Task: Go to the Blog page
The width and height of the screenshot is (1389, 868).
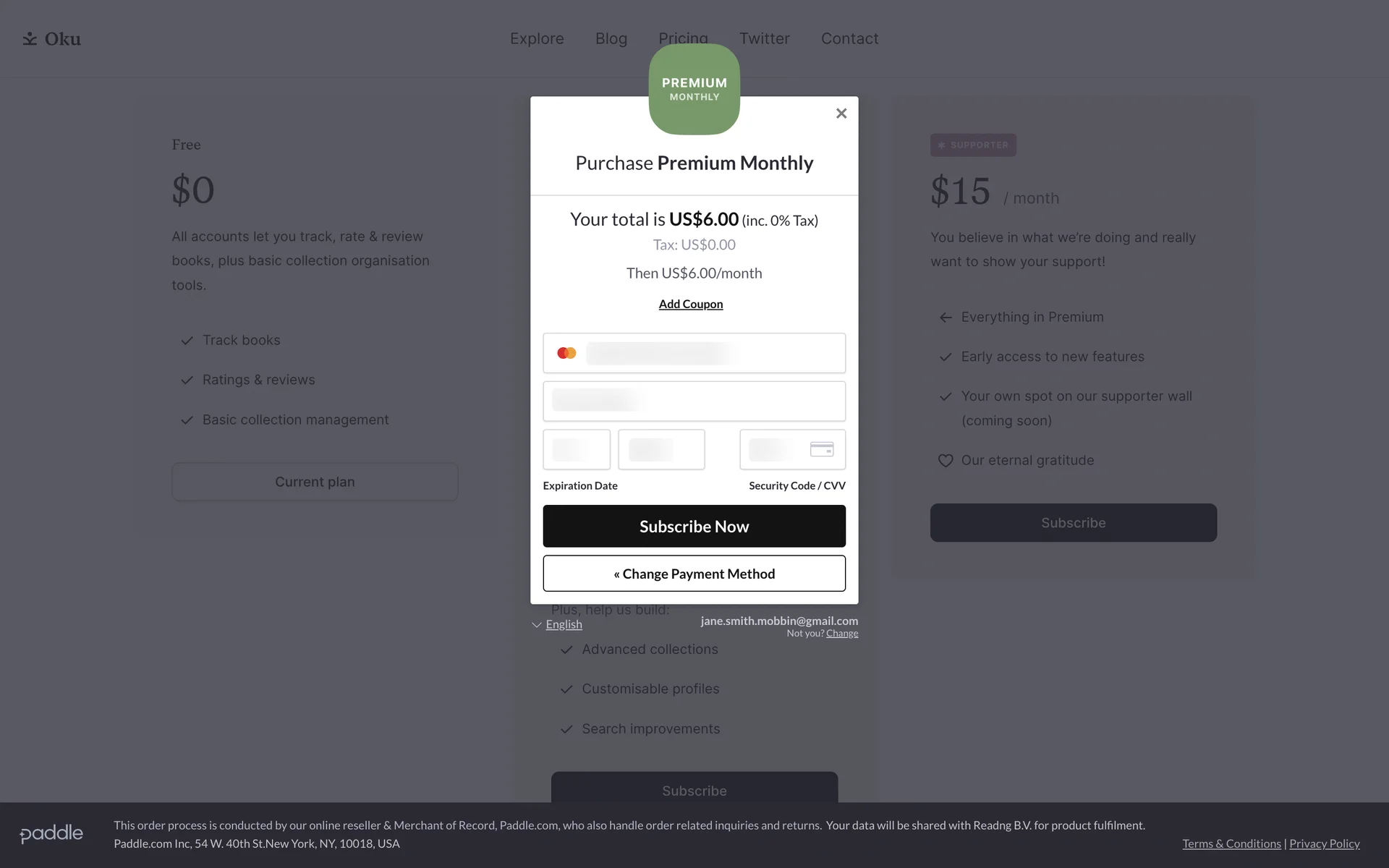Action: [x=611, y=39]
